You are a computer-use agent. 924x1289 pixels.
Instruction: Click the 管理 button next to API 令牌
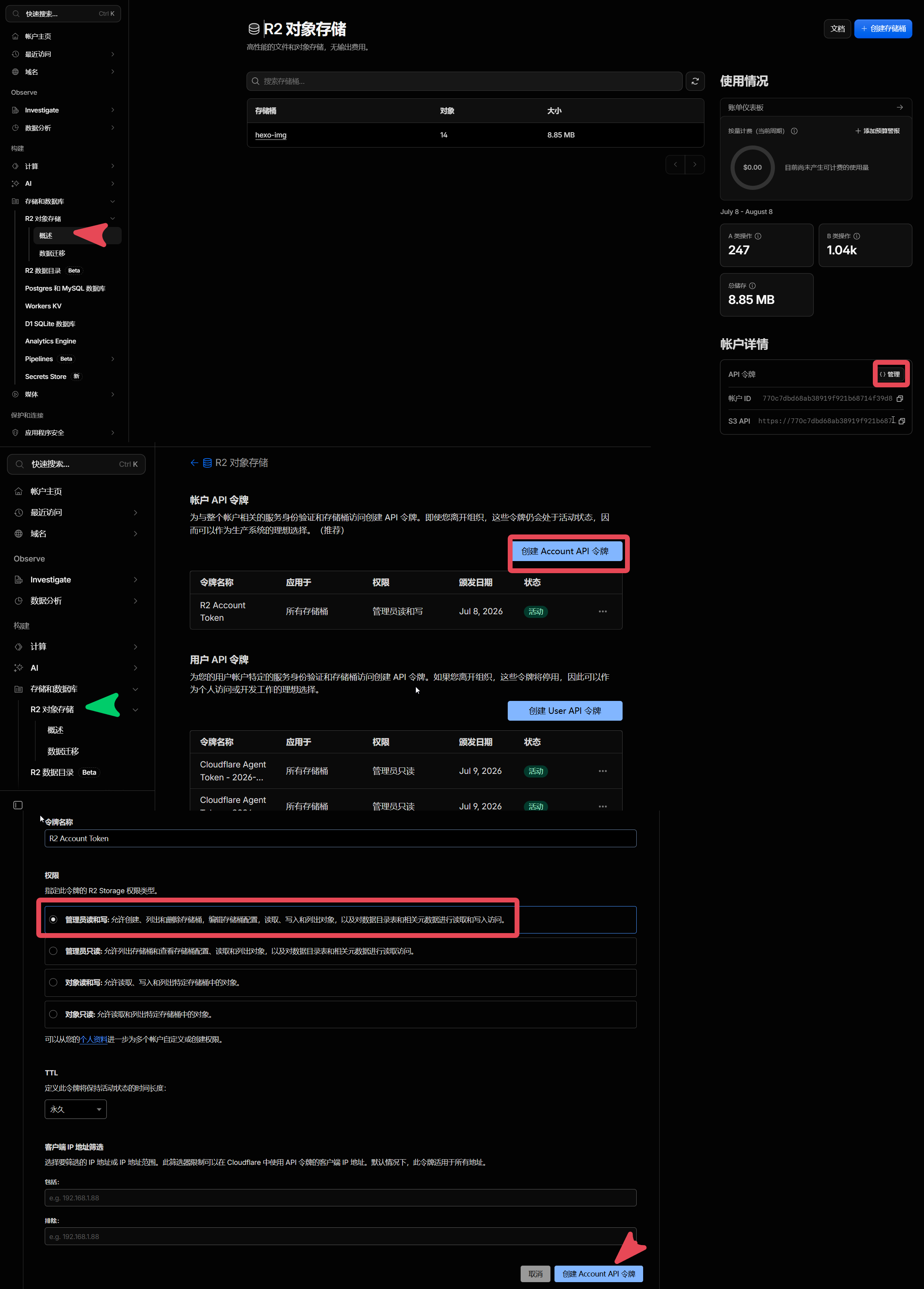click(x=890, y=374)
